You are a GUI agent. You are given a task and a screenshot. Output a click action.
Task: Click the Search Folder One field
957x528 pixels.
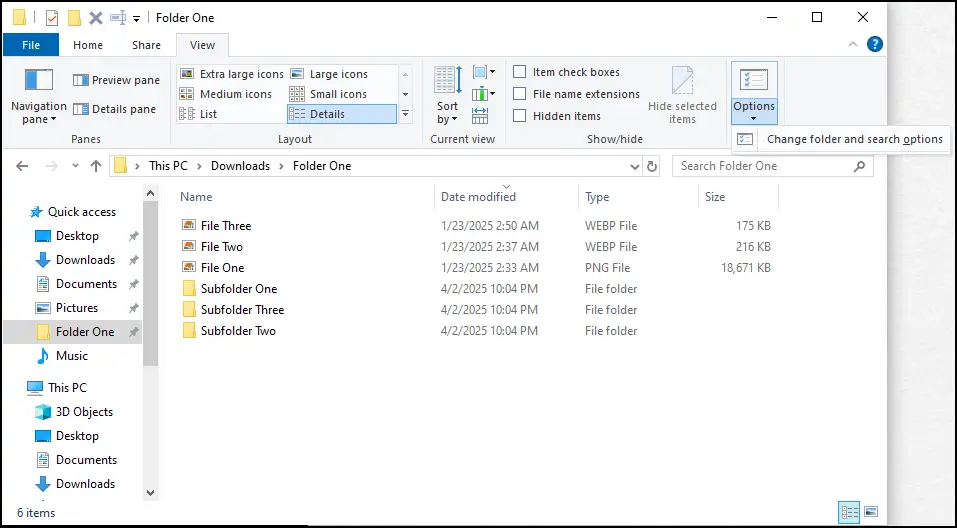pos(773,166)
